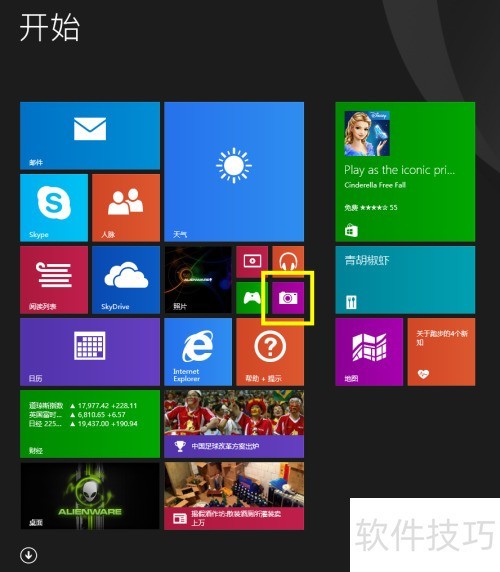Open the SkyDrive cloud tile
The height and width of the screenshot is (572, 500).
[x=126, y=280]
